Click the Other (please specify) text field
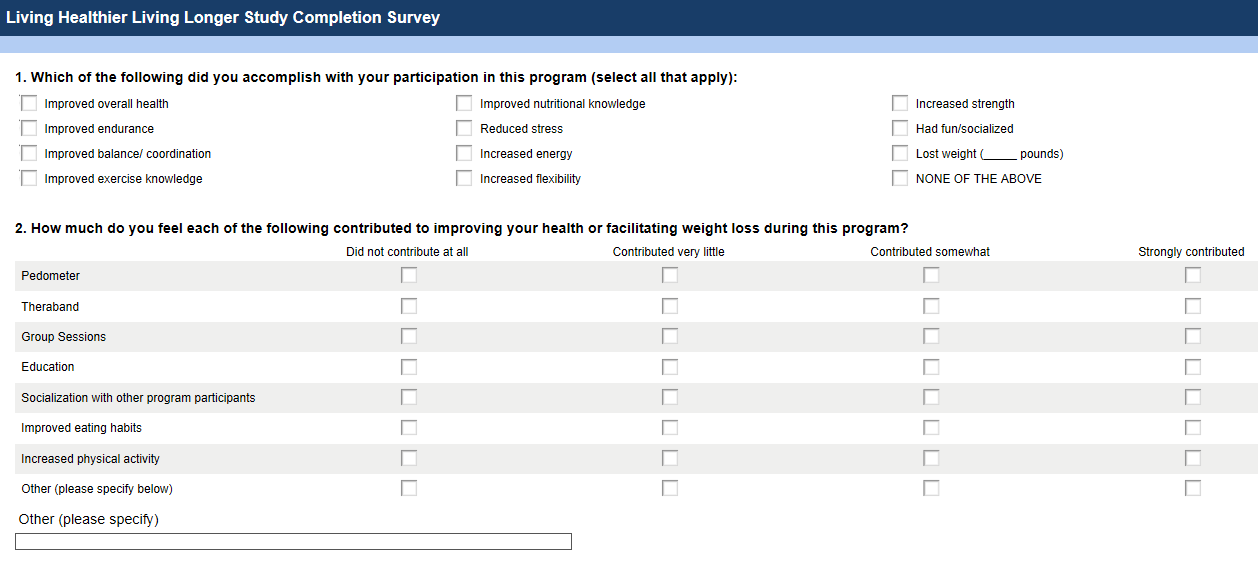1258x567 pixels. 293,542
